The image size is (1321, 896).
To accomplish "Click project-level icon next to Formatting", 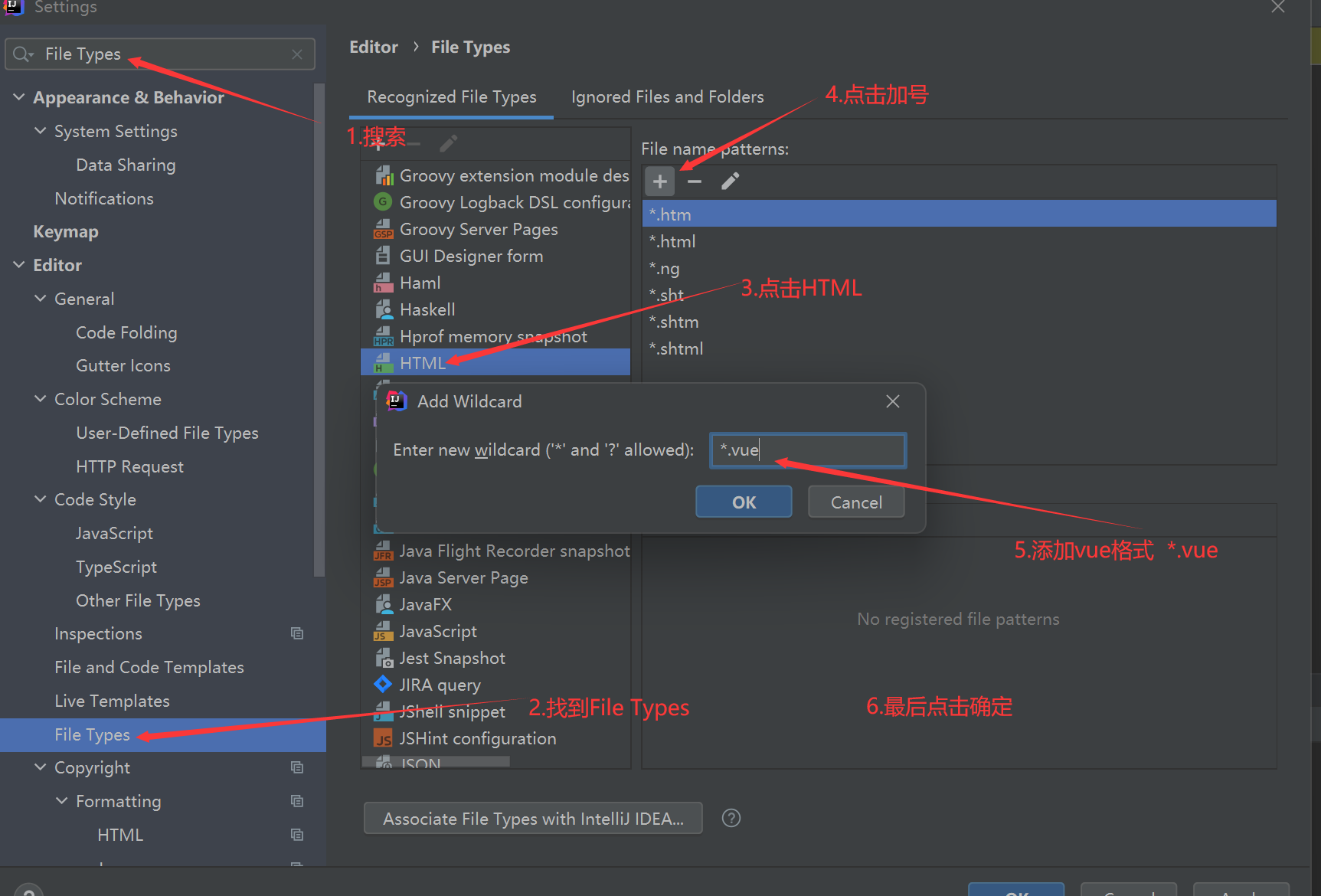I will [297, 801].
